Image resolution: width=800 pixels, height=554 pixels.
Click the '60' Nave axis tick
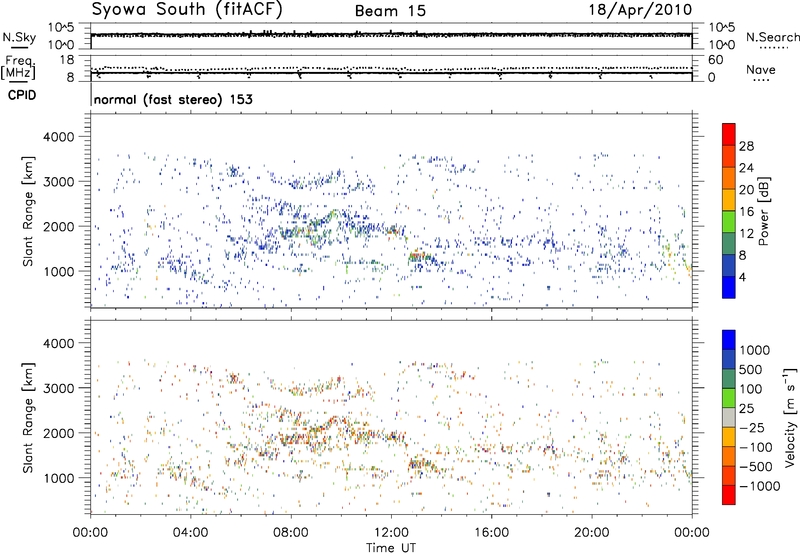click(715, 60)
